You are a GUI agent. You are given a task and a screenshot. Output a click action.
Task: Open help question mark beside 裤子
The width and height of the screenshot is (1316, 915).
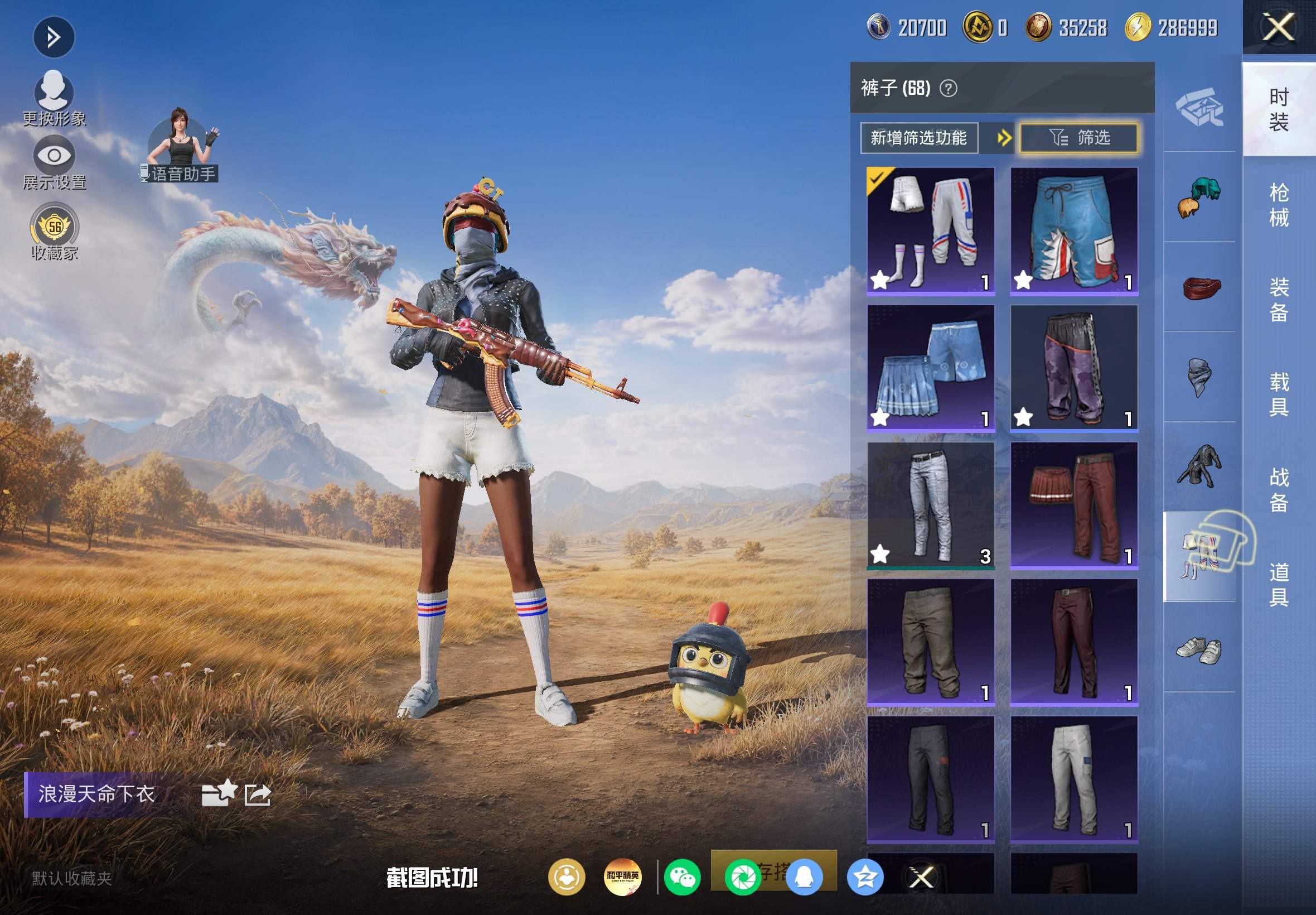tap(948, 88)
